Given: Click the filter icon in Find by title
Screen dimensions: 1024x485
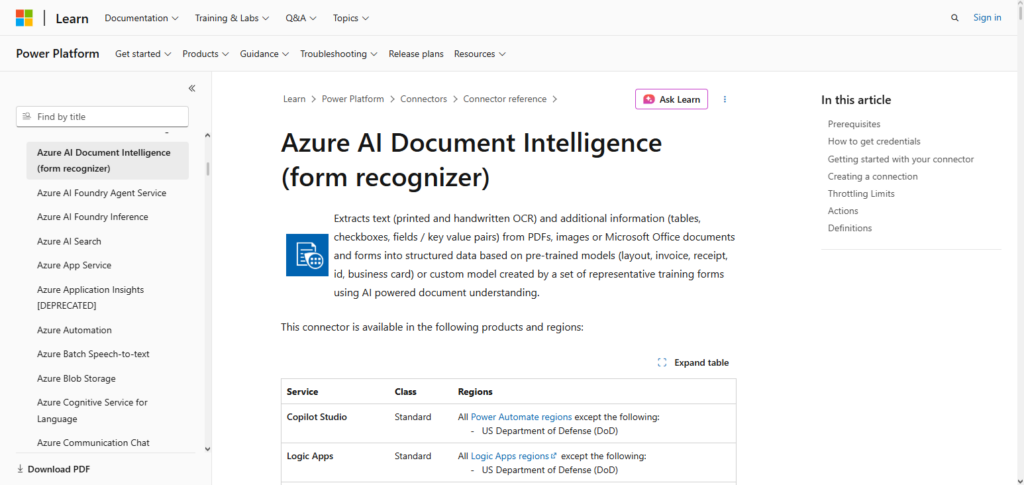Looking at the screenshot, I should click(26, 117).
